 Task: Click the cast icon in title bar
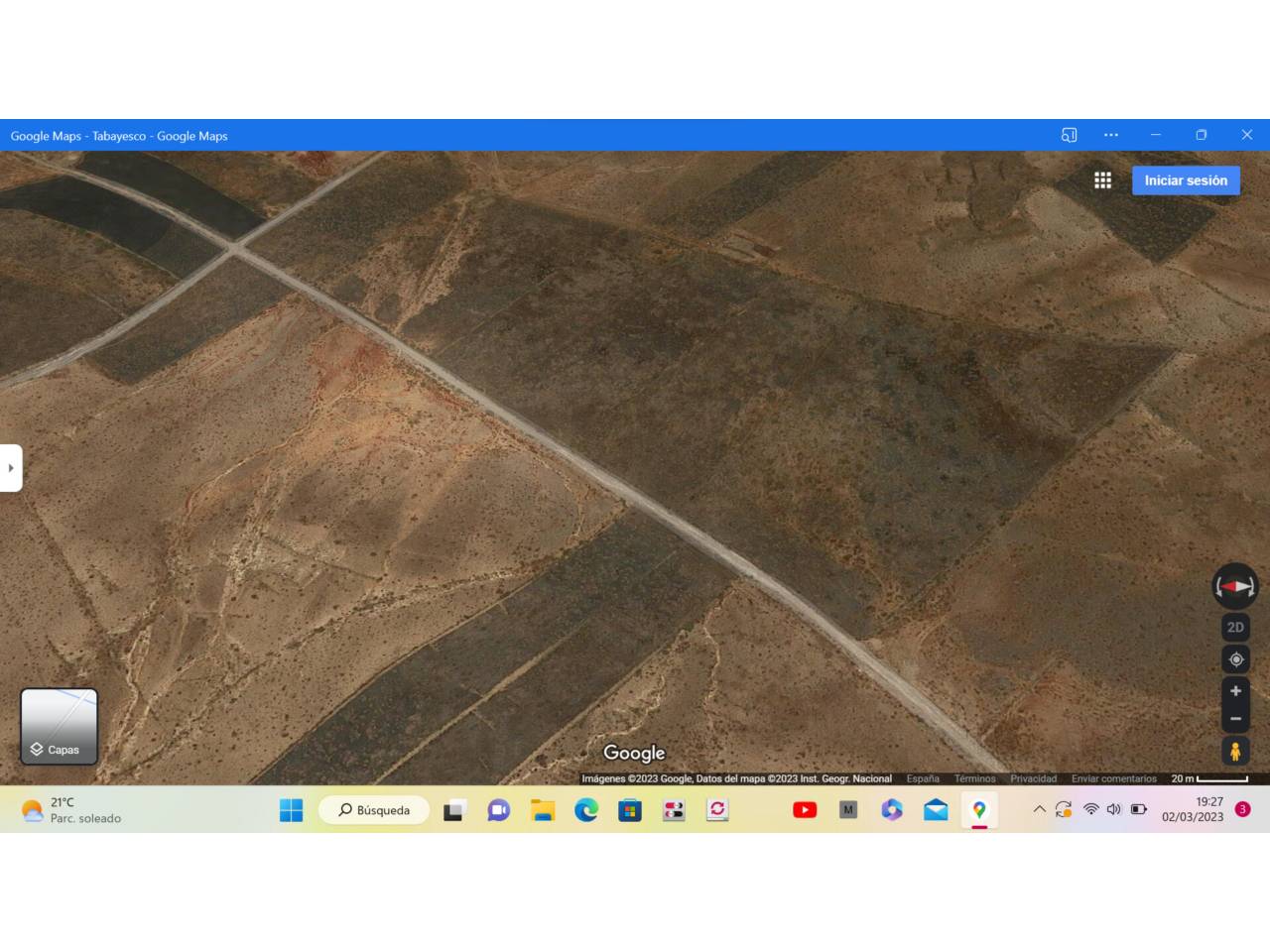coord(1069,135)
